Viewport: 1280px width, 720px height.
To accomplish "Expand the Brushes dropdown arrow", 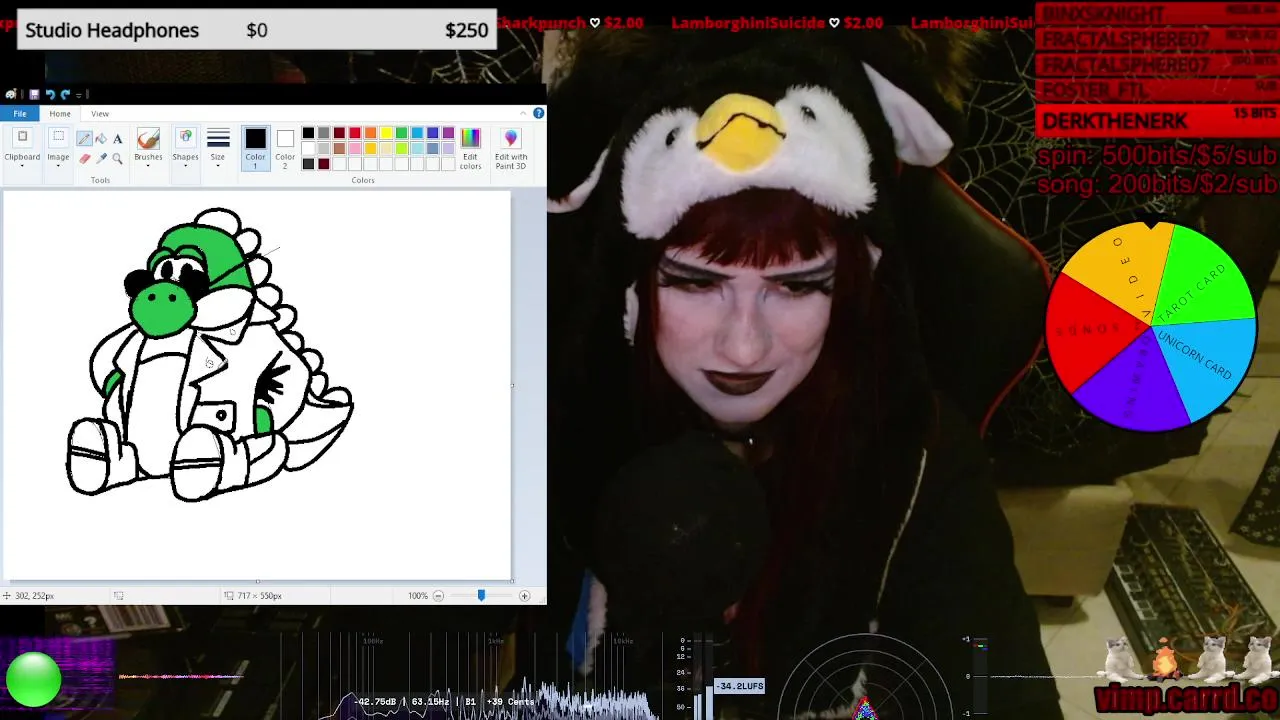I will (x=148, y=166).
